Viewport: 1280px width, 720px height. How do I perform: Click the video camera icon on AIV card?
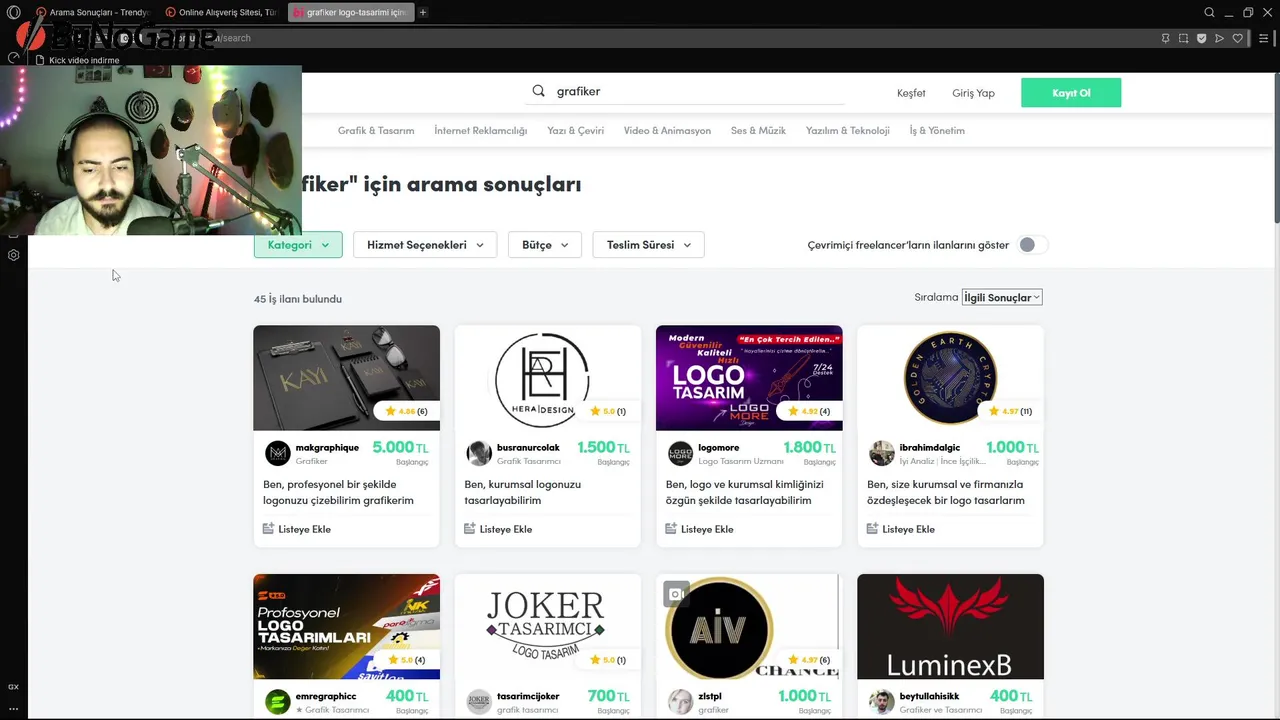tap(676, 594)
